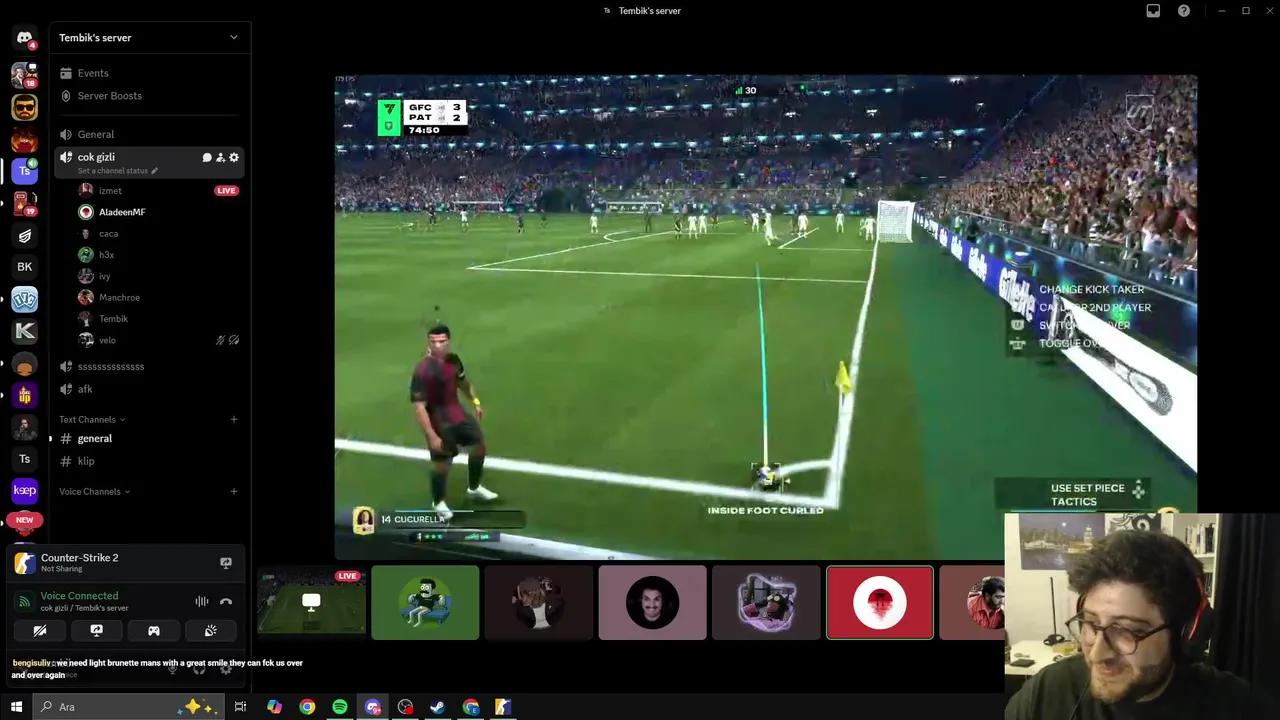This screenshot has height=720, width=1280.
Task: Select the LIVE stream thumbnail tile
Action: (311, 602)
